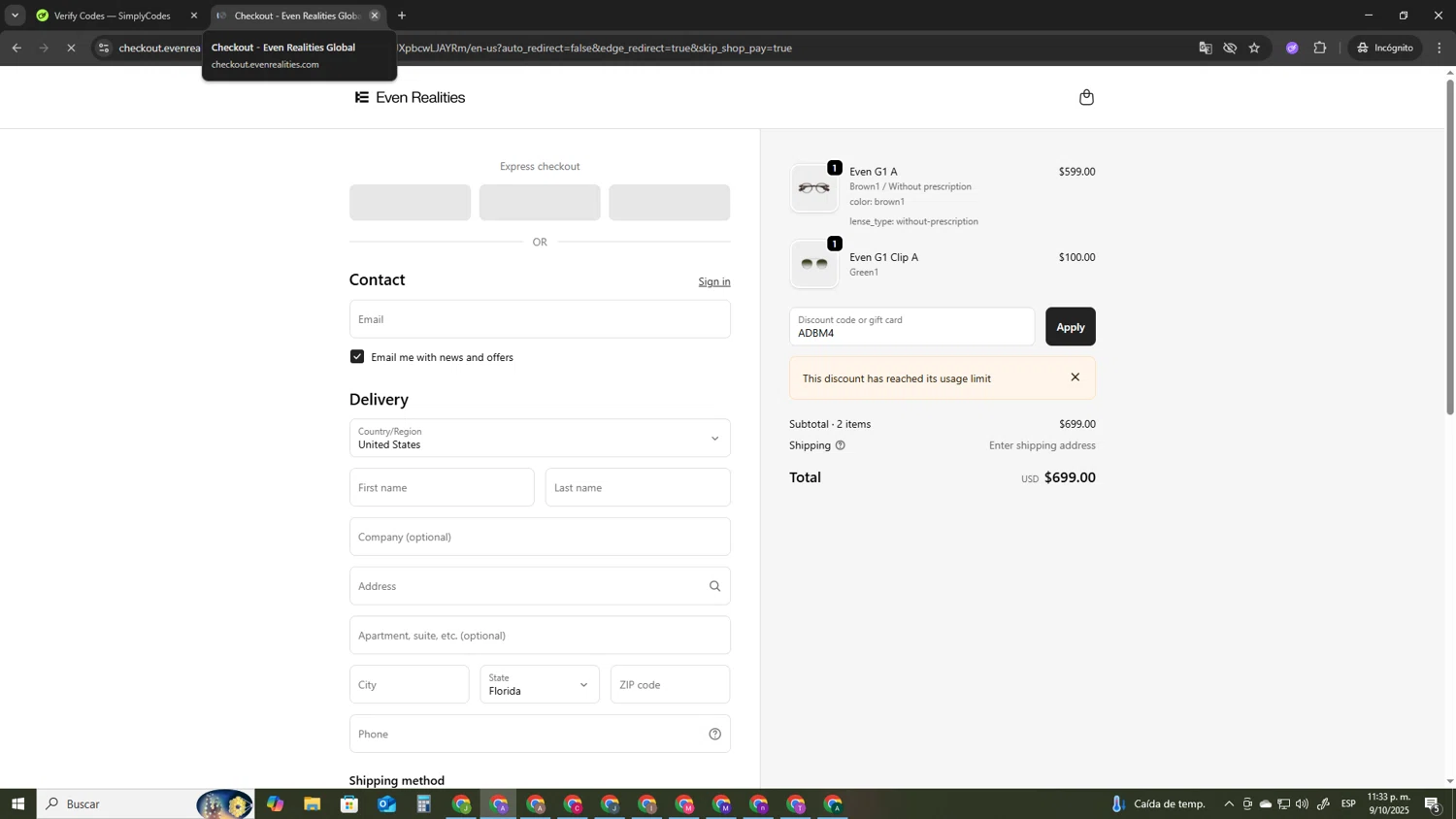Viewport: 1456px width, 819px height.
Task: Select the Checkout - Even Realities tab
Action: (299, 16)
